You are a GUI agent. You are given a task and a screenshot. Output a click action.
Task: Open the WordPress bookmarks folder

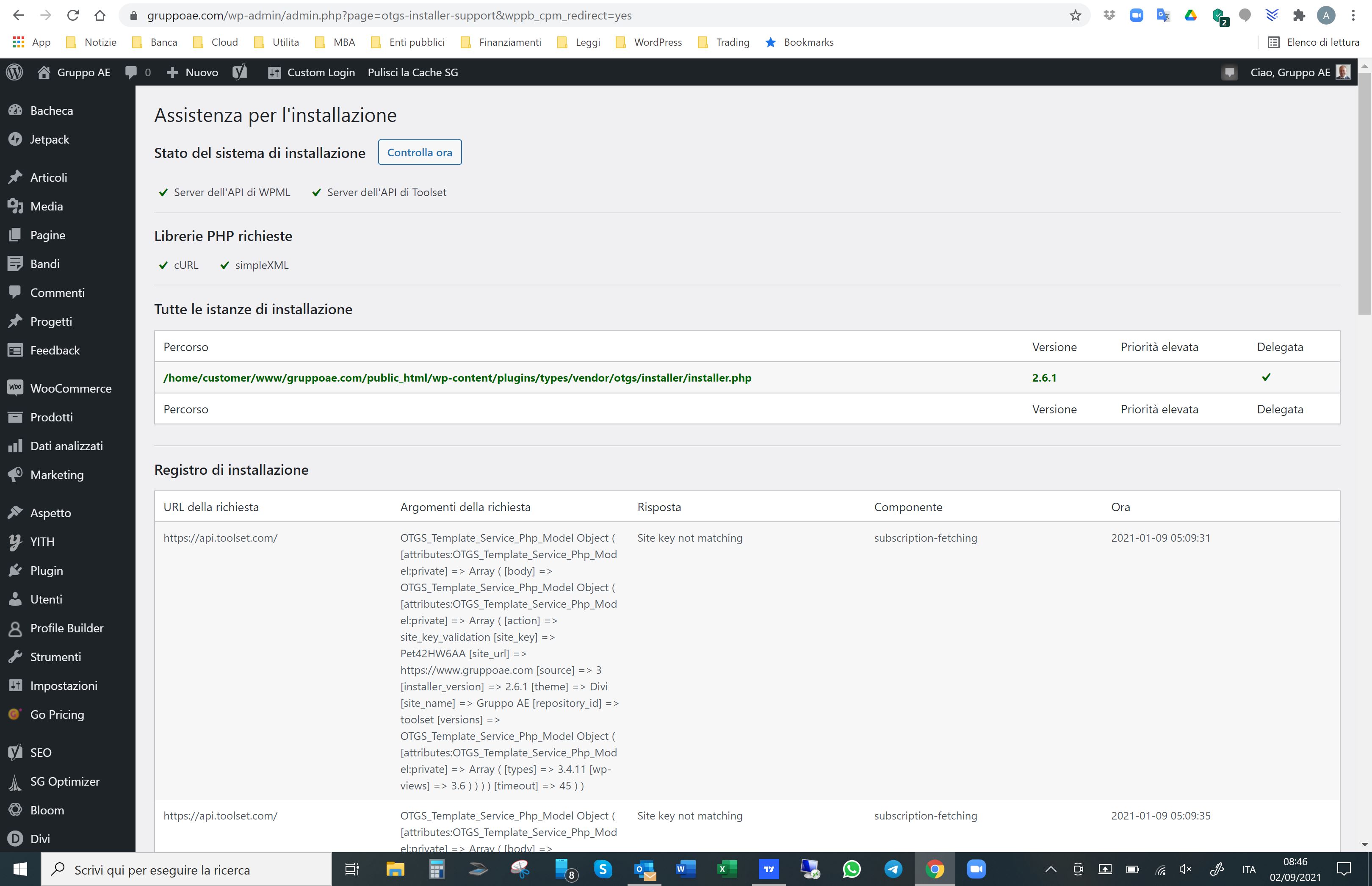coord(648,42)
